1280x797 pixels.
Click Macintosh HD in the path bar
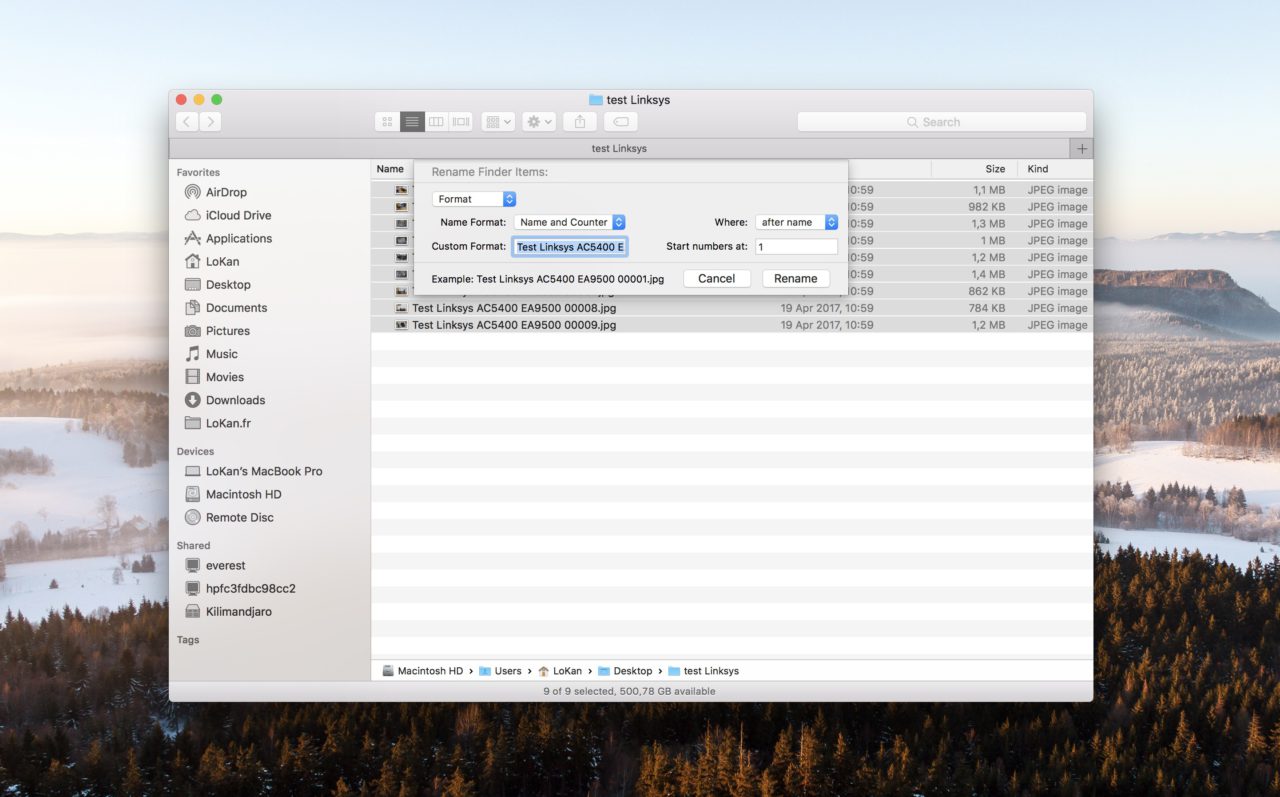click(x=422, y=671)
